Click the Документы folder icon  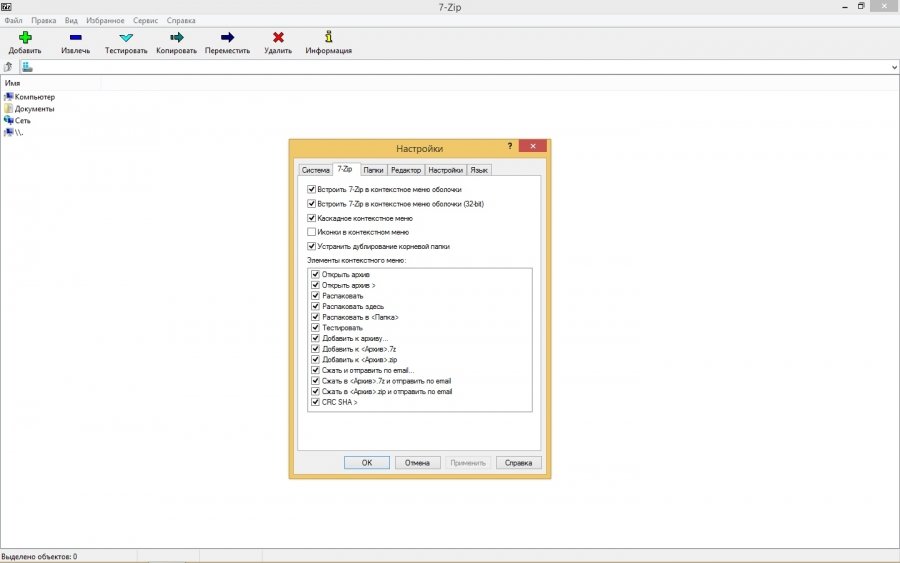tap(8, 108)
